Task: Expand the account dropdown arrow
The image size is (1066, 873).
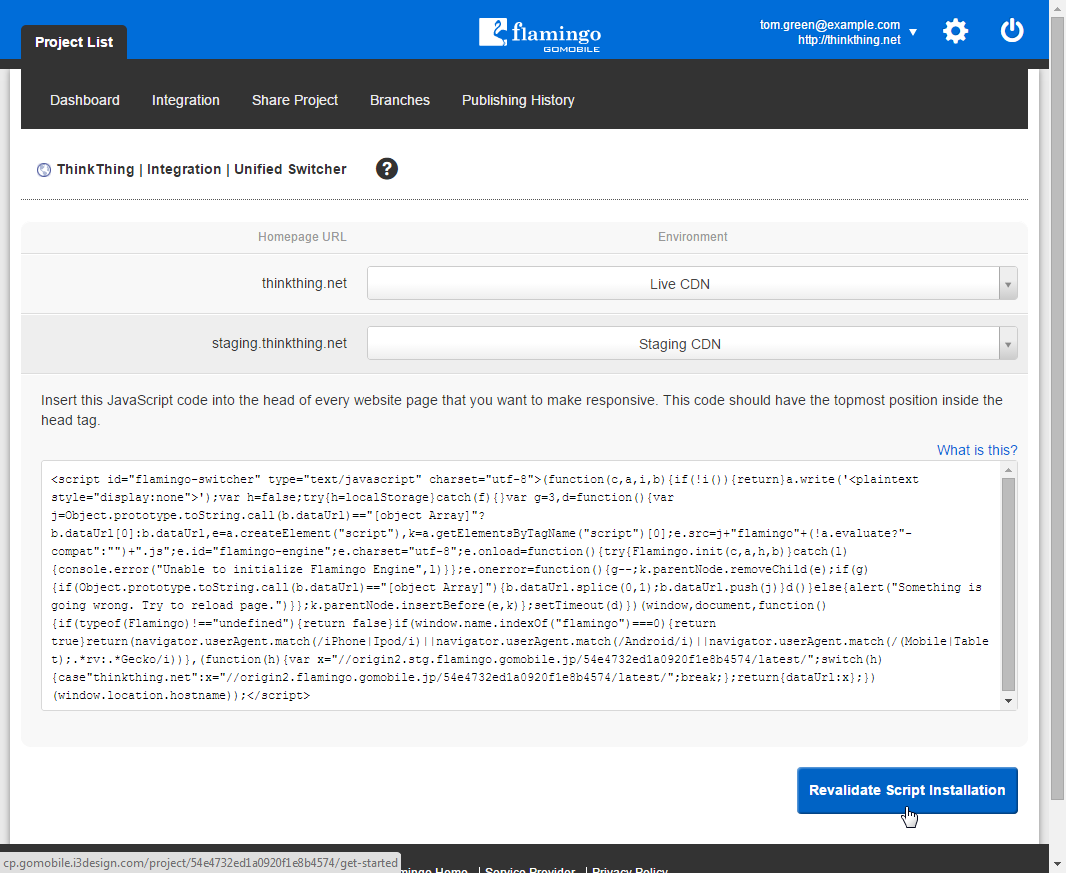Action: [913, 32]
